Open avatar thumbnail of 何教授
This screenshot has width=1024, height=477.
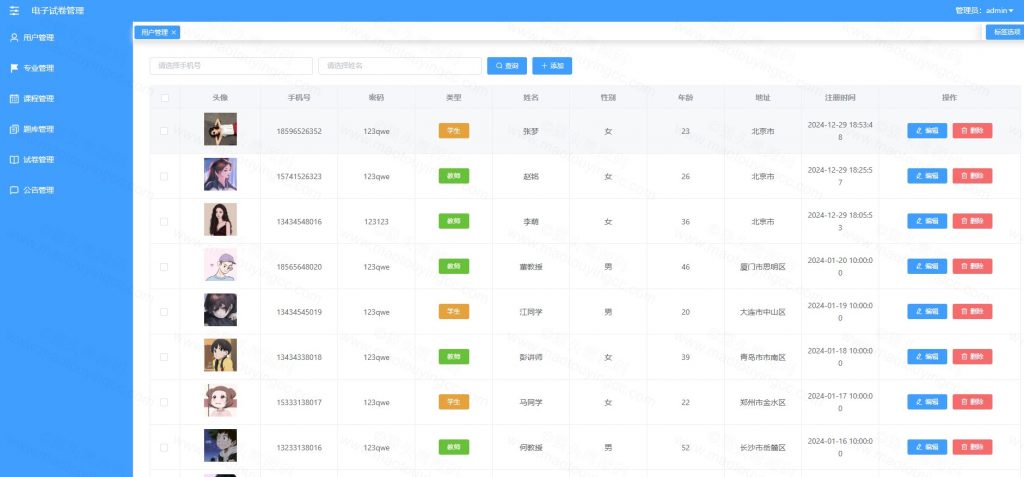click(220, 446)
